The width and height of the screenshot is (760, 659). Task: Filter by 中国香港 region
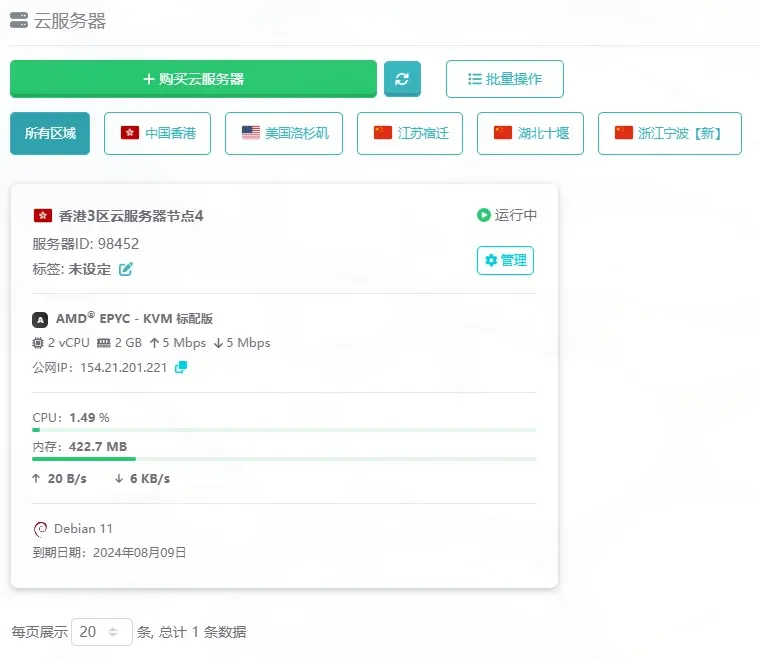click(157, 133)
